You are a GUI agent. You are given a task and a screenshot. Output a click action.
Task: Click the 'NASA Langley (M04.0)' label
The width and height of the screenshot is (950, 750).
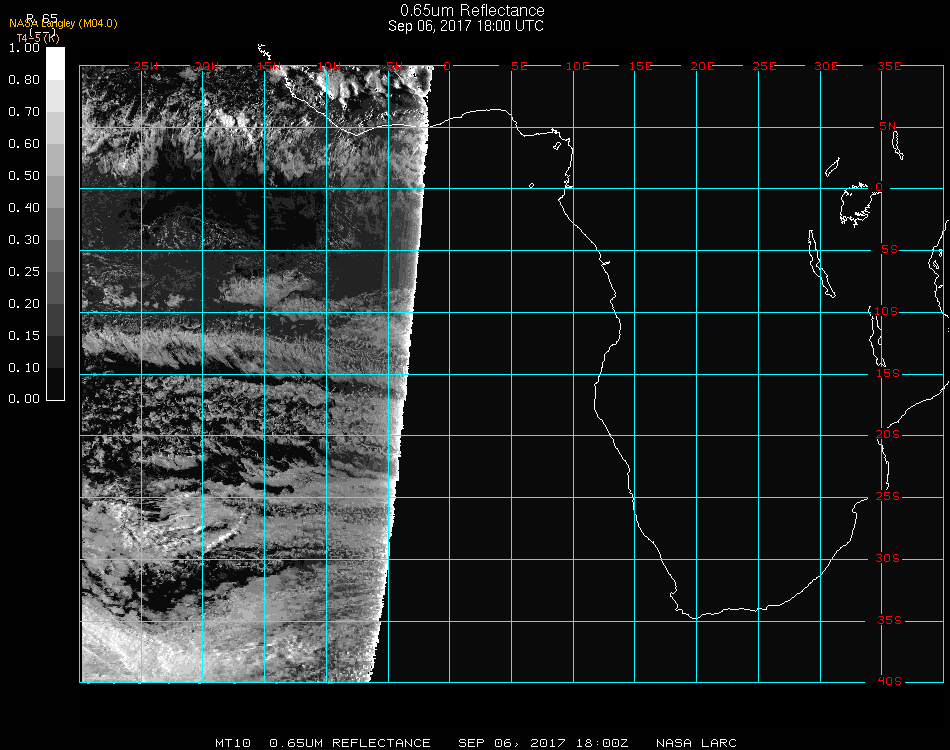63,24
